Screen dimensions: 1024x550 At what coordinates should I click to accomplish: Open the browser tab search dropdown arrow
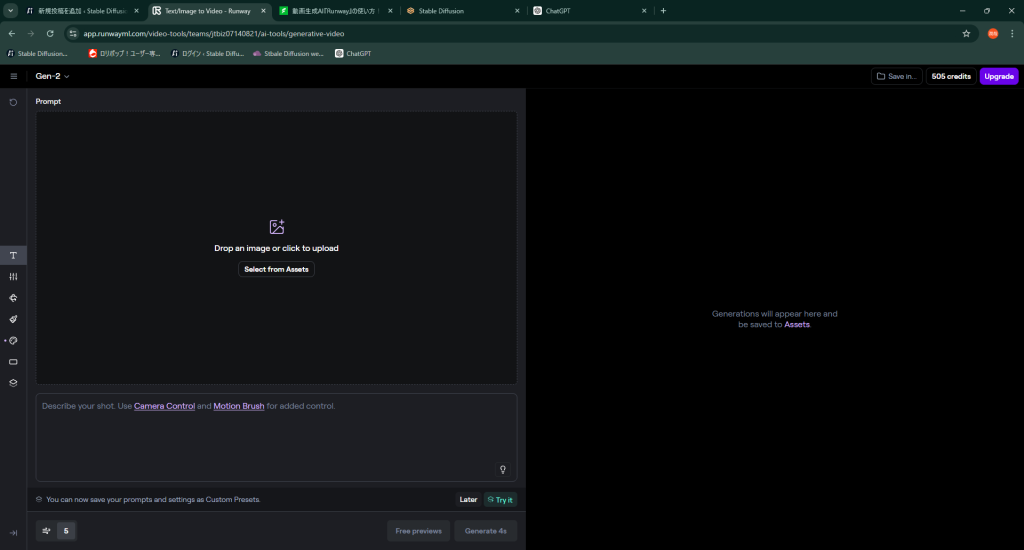pyautogui.click(x=10, y=11)
